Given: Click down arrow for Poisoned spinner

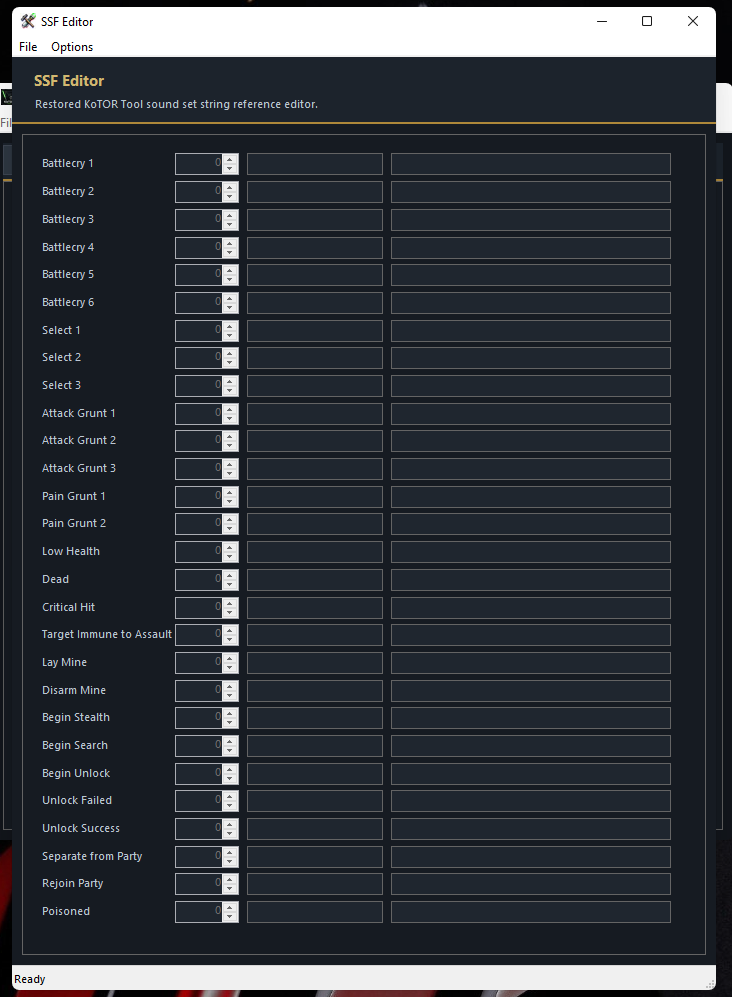Looking at the screenshot, I should click(230, 916).
